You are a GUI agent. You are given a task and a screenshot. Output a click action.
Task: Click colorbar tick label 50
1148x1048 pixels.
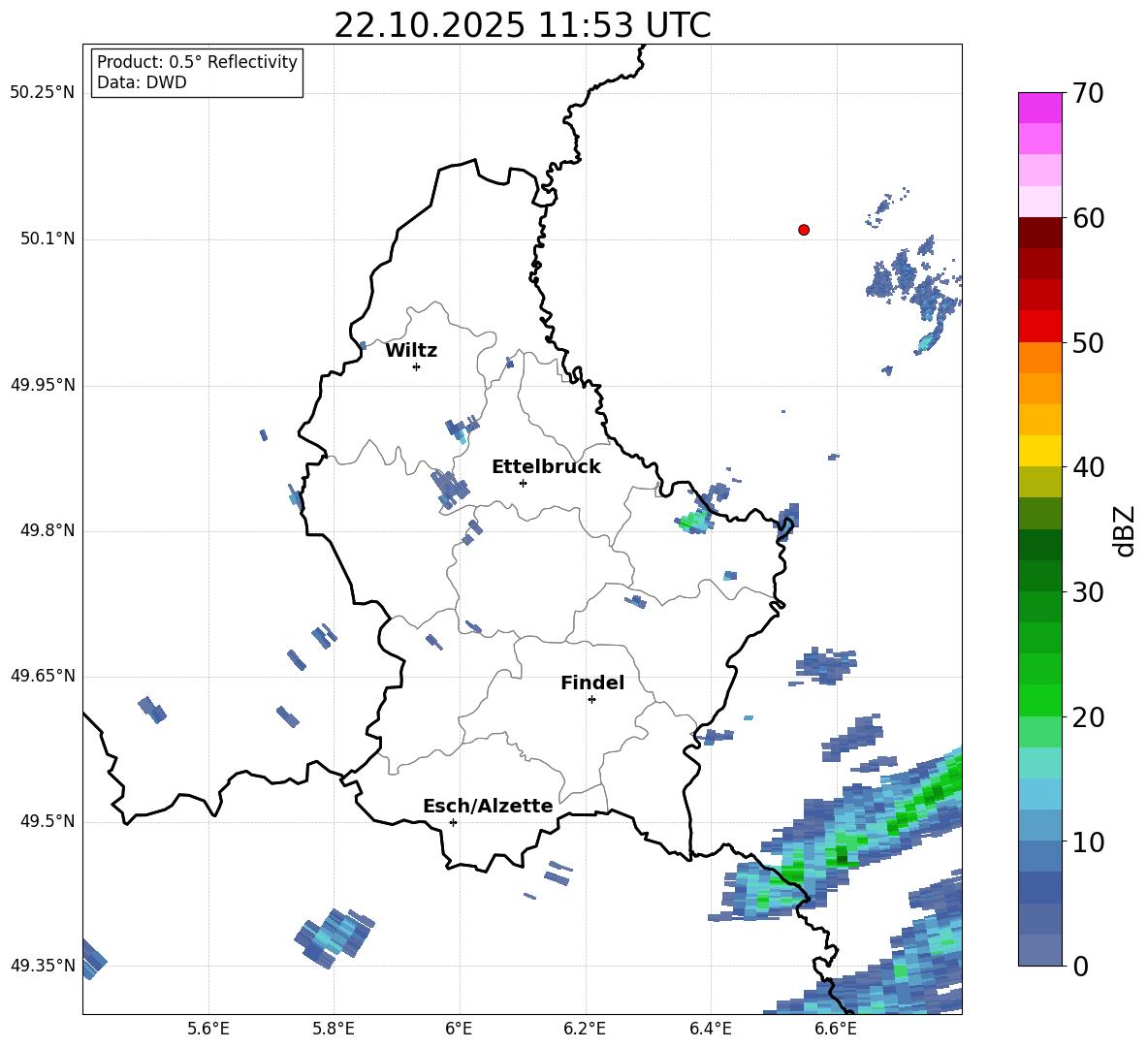pos(1088,343)
